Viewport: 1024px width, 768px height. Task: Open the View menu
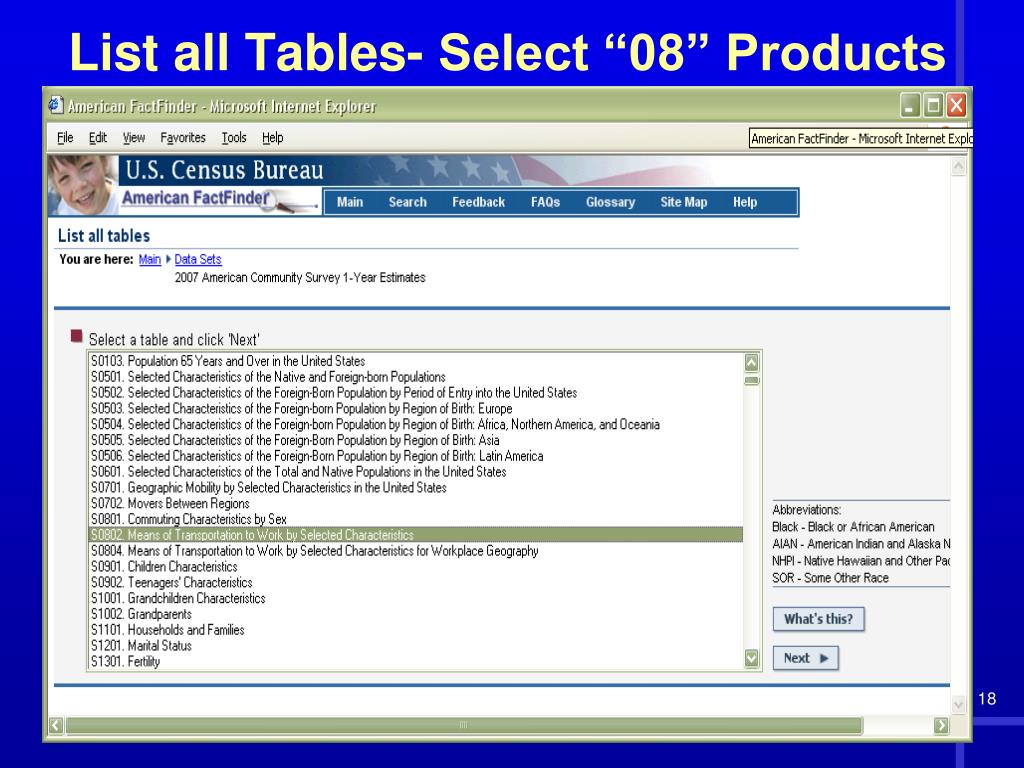coord(134,138)
